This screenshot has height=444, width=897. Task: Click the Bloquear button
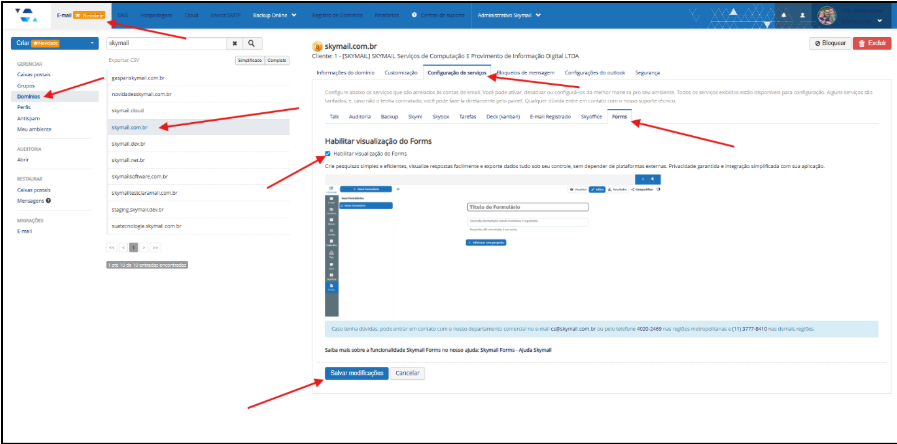tap(829, 44)
